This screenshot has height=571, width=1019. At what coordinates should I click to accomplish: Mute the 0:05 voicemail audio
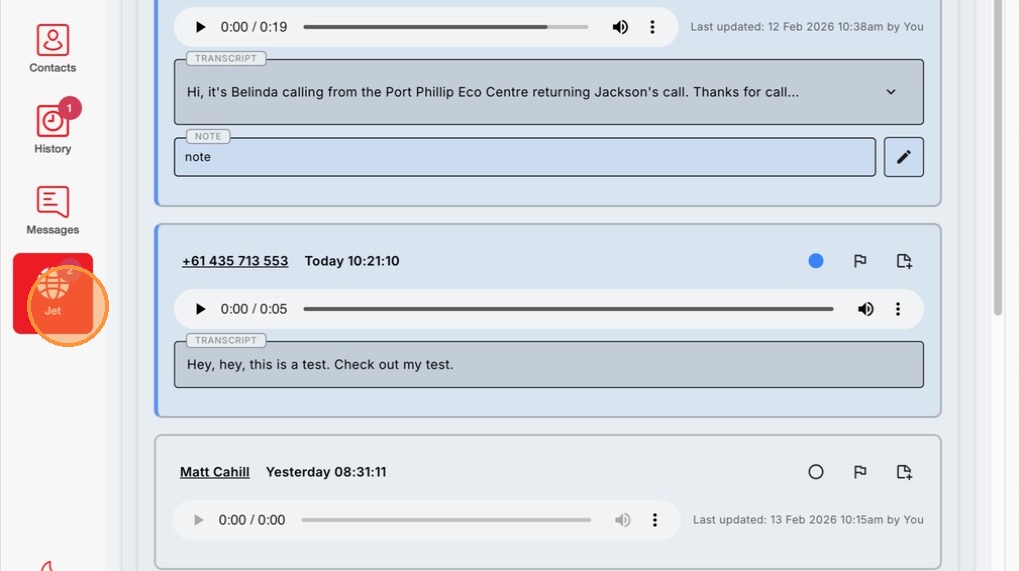[x=865, y=309]
